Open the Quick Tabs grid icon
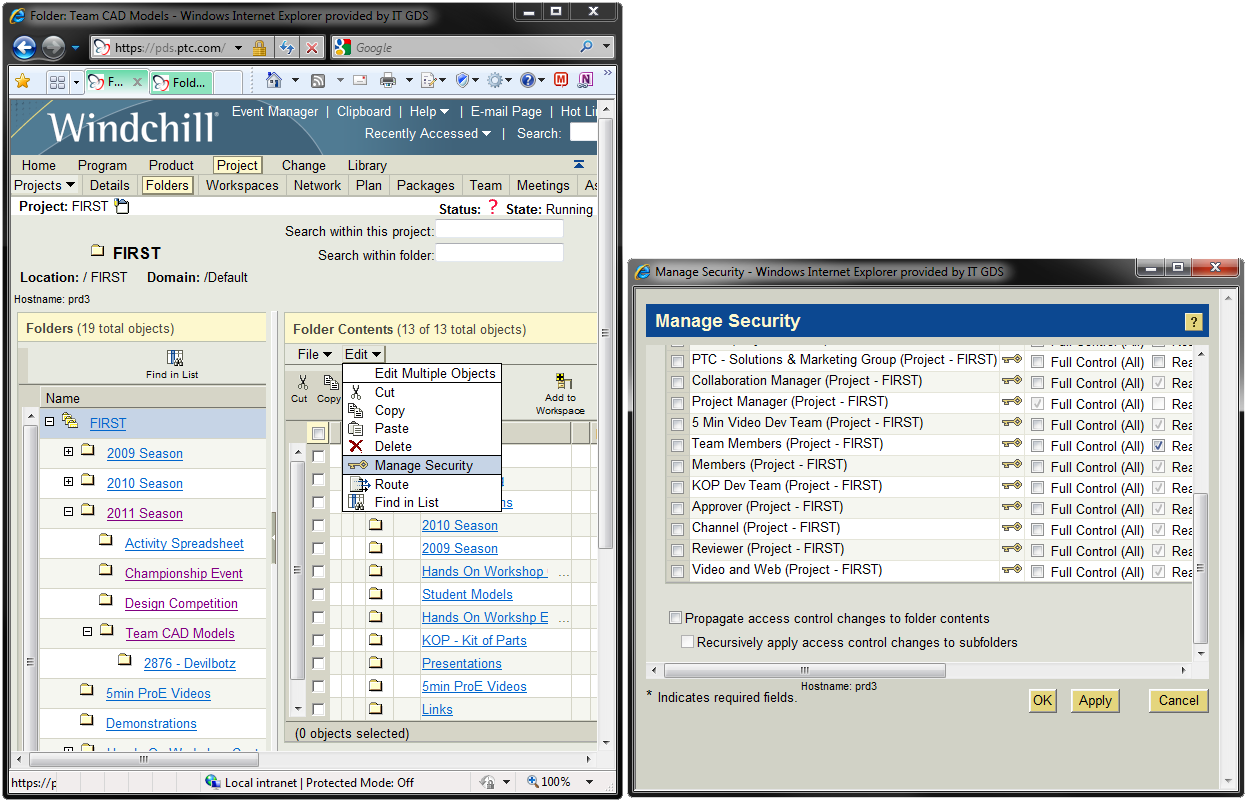The height and width of the screenshot is (800, 1247). [57, 82]
